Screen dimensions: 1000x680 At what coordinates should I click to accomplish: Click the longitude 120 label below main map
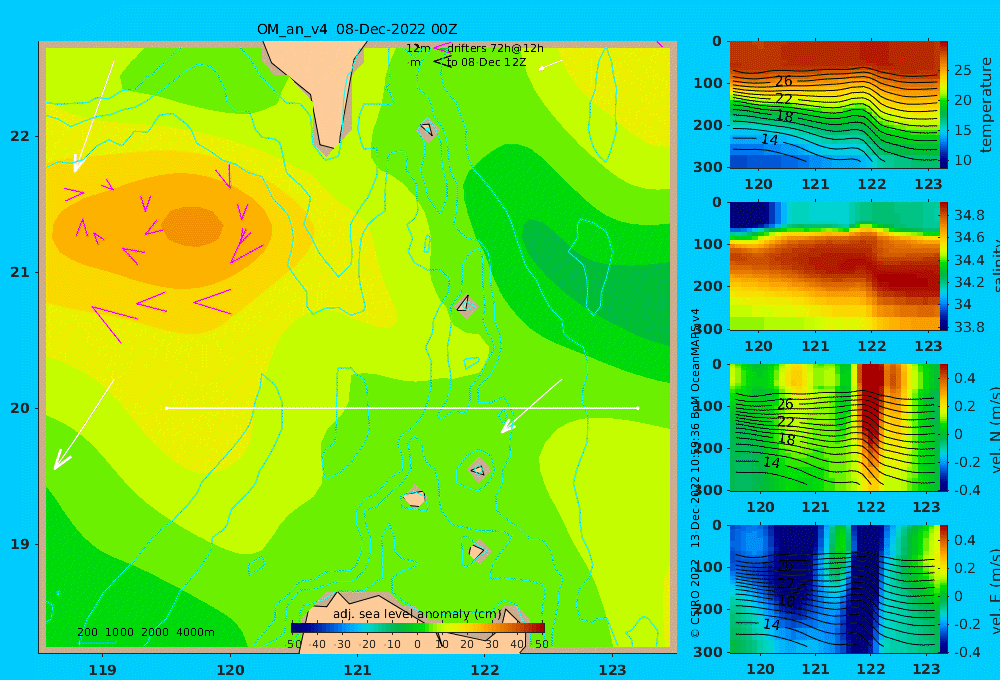(x=230, y=670)
